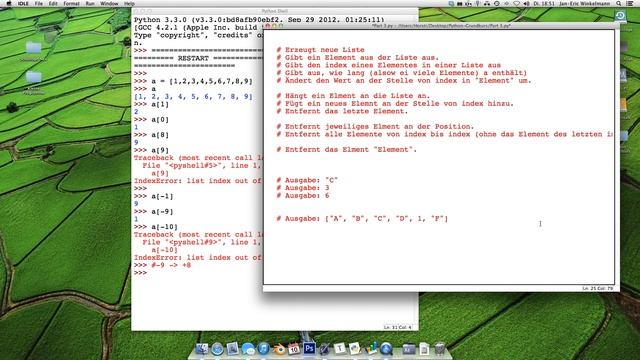Viewport: 640px width, 360px height.
Task: Open the blue round icon right of Numbers
Action: (x=386, y=349)
